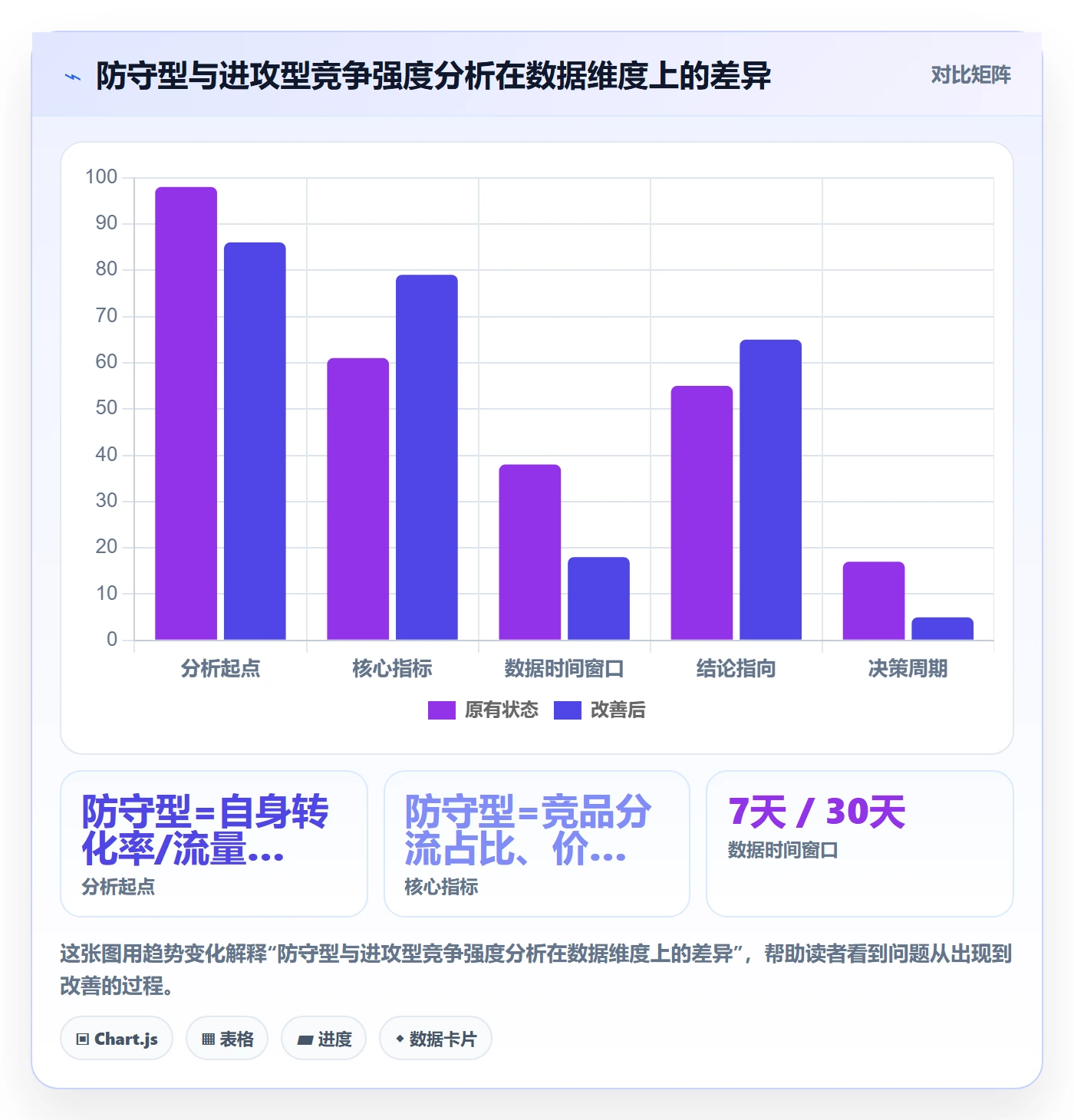The width and height of the screenshot is (1074, 1120).
Task: Click the 数据卡片 chip diamond icon
Action: (400, 1039)
